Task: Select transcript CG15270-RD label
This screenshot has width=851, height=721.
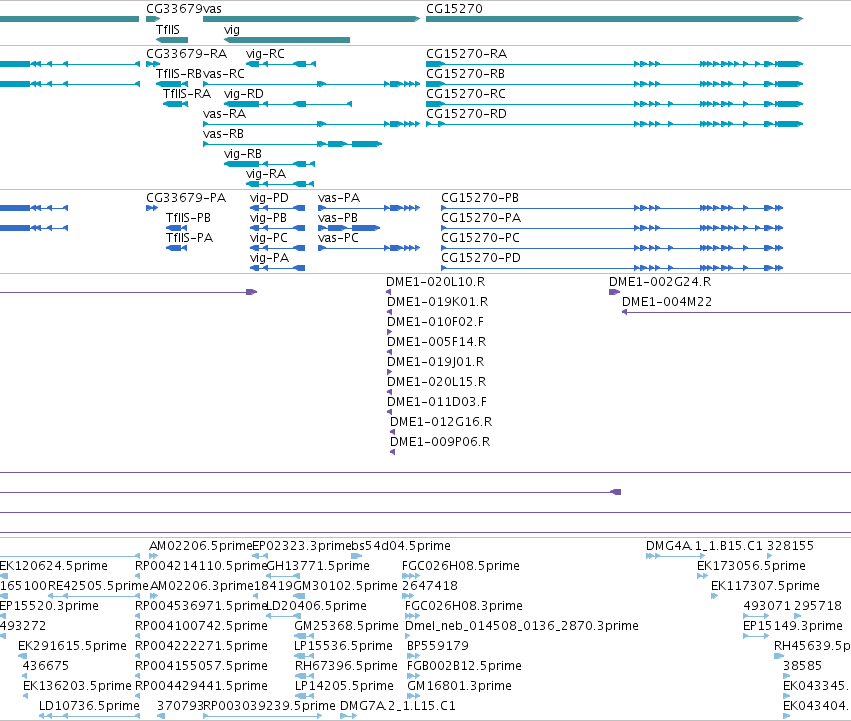Action: coord(466,114)
